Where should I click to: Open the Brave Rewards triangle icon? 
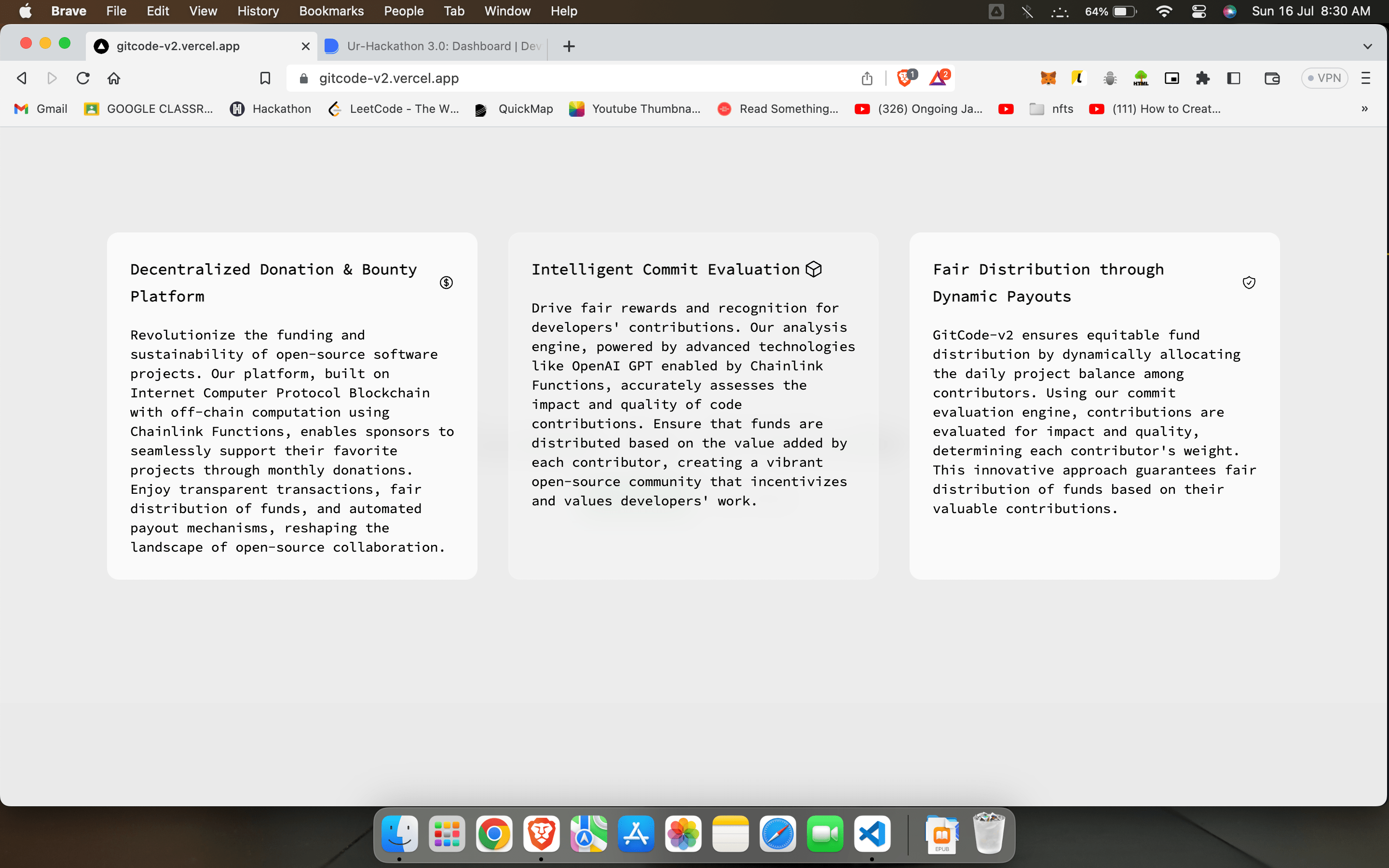tap(939, 78)
